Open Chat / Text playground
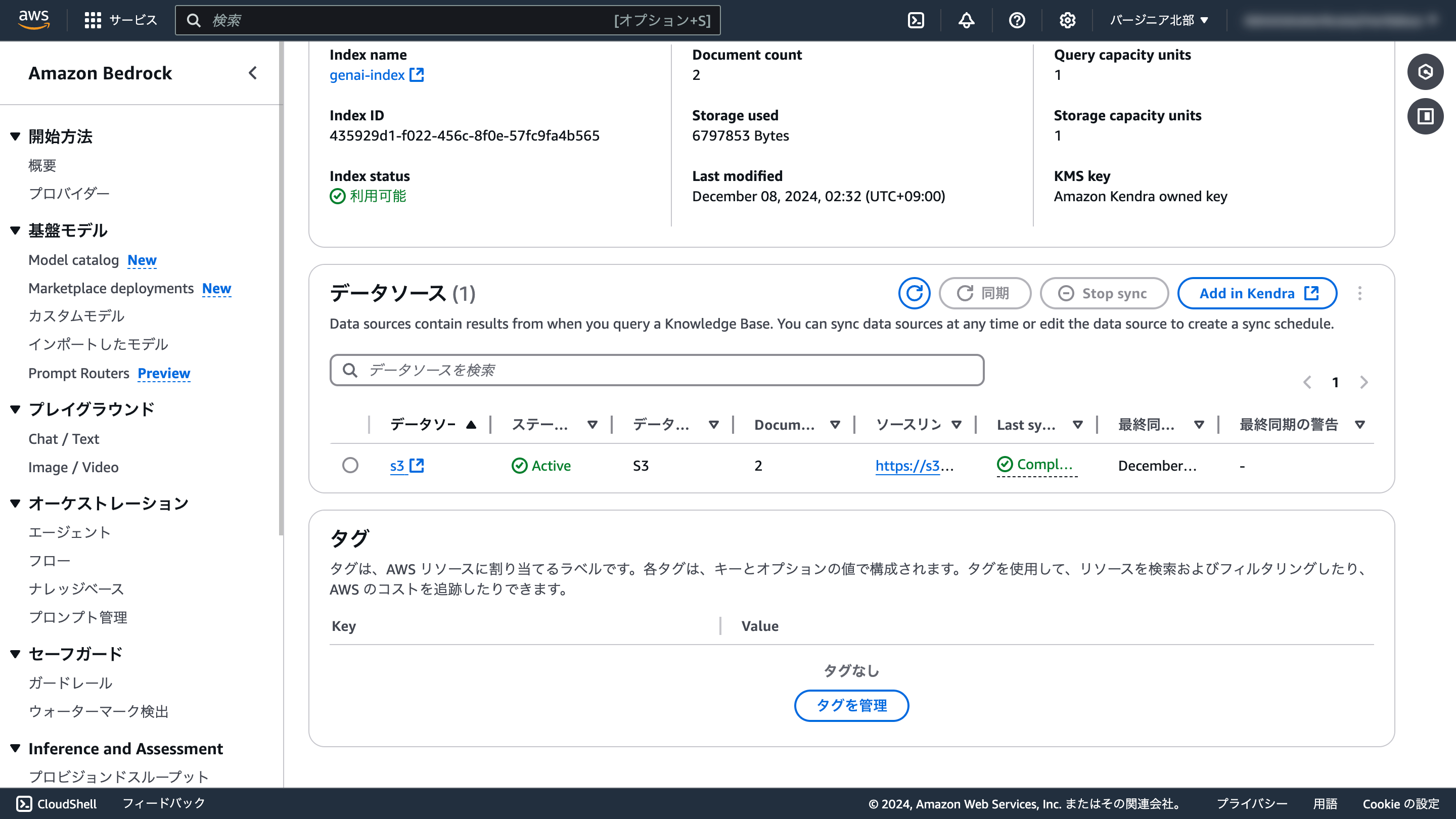The image size is (1456, 819). (x=63, y=439)
